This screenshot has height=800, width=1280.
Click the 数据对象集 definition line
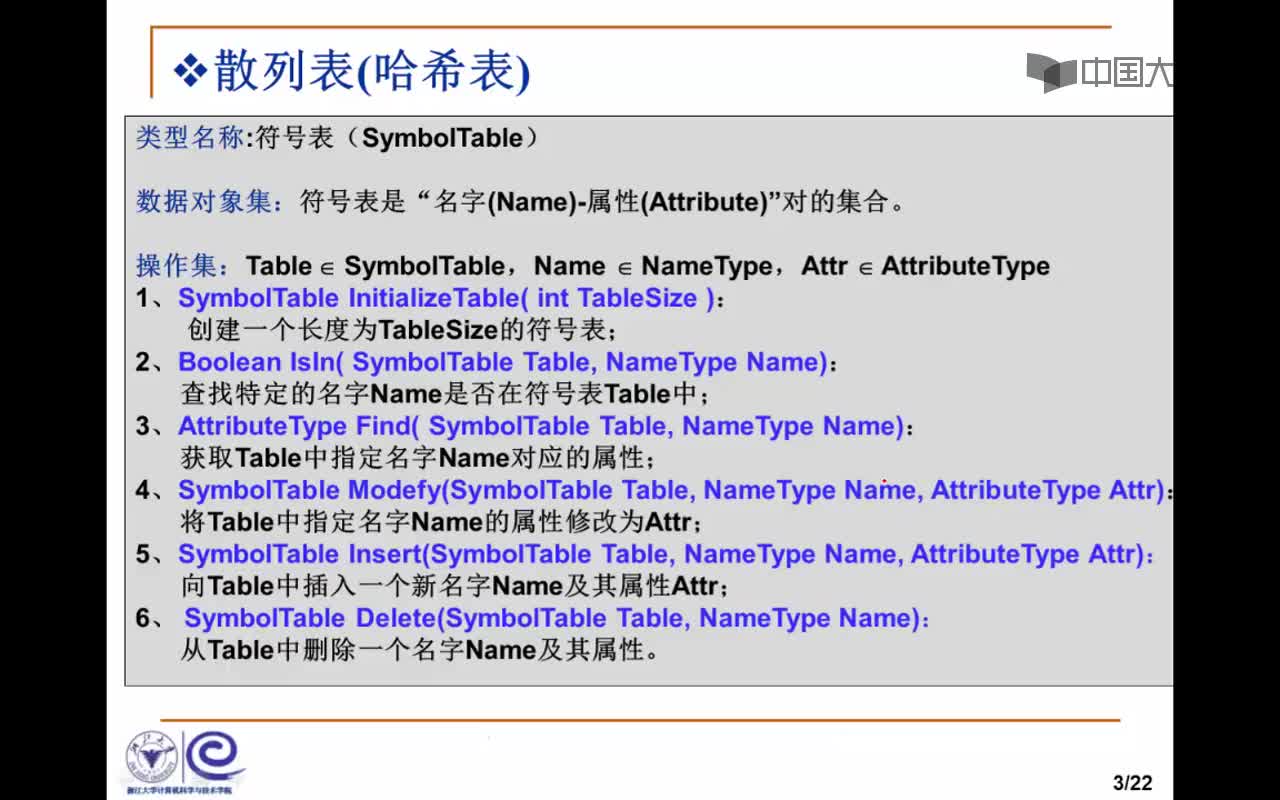tap(520, 202)
